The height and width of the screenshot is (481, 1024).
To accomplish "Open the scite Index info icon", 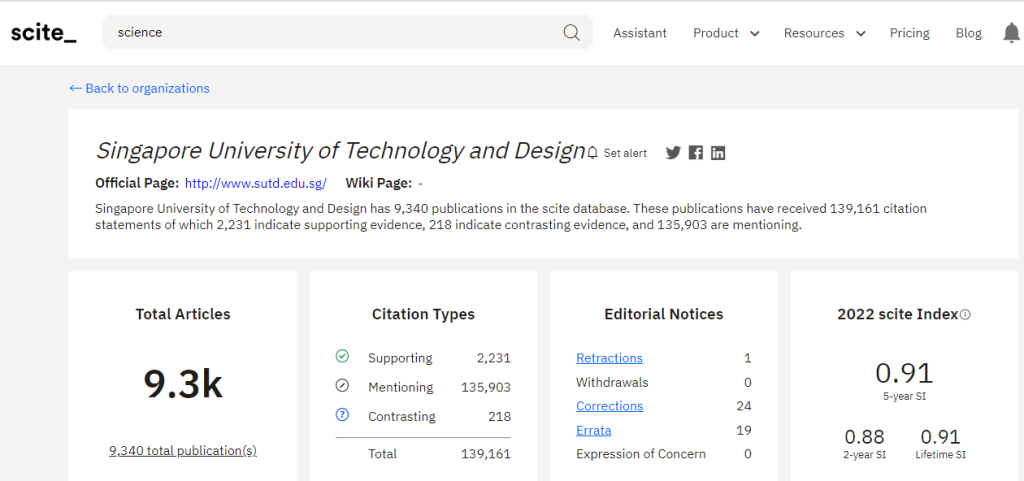I will (x=965, y=315).
